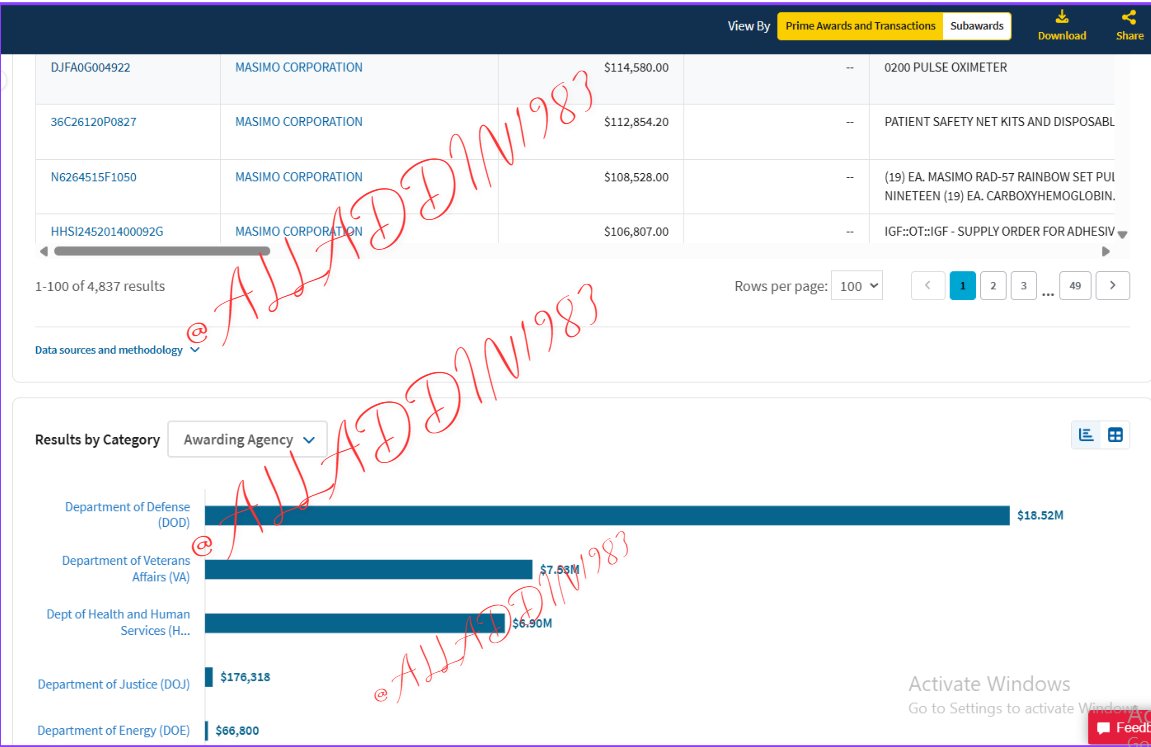Go to results page 1
1151x747 pixels.
(962, 285)
